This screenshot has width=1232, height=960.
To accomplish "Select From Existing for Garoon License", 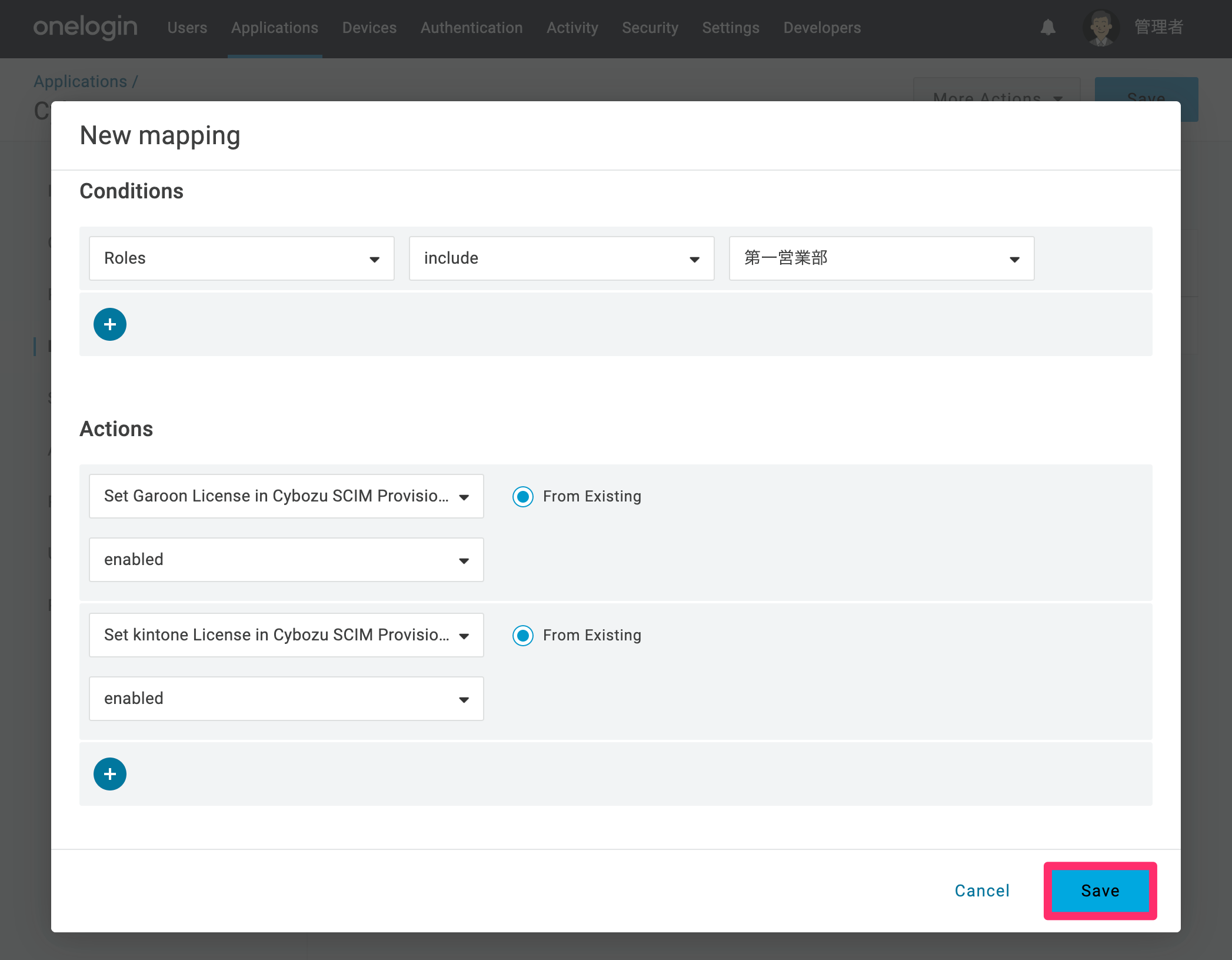I will (522, 497).
